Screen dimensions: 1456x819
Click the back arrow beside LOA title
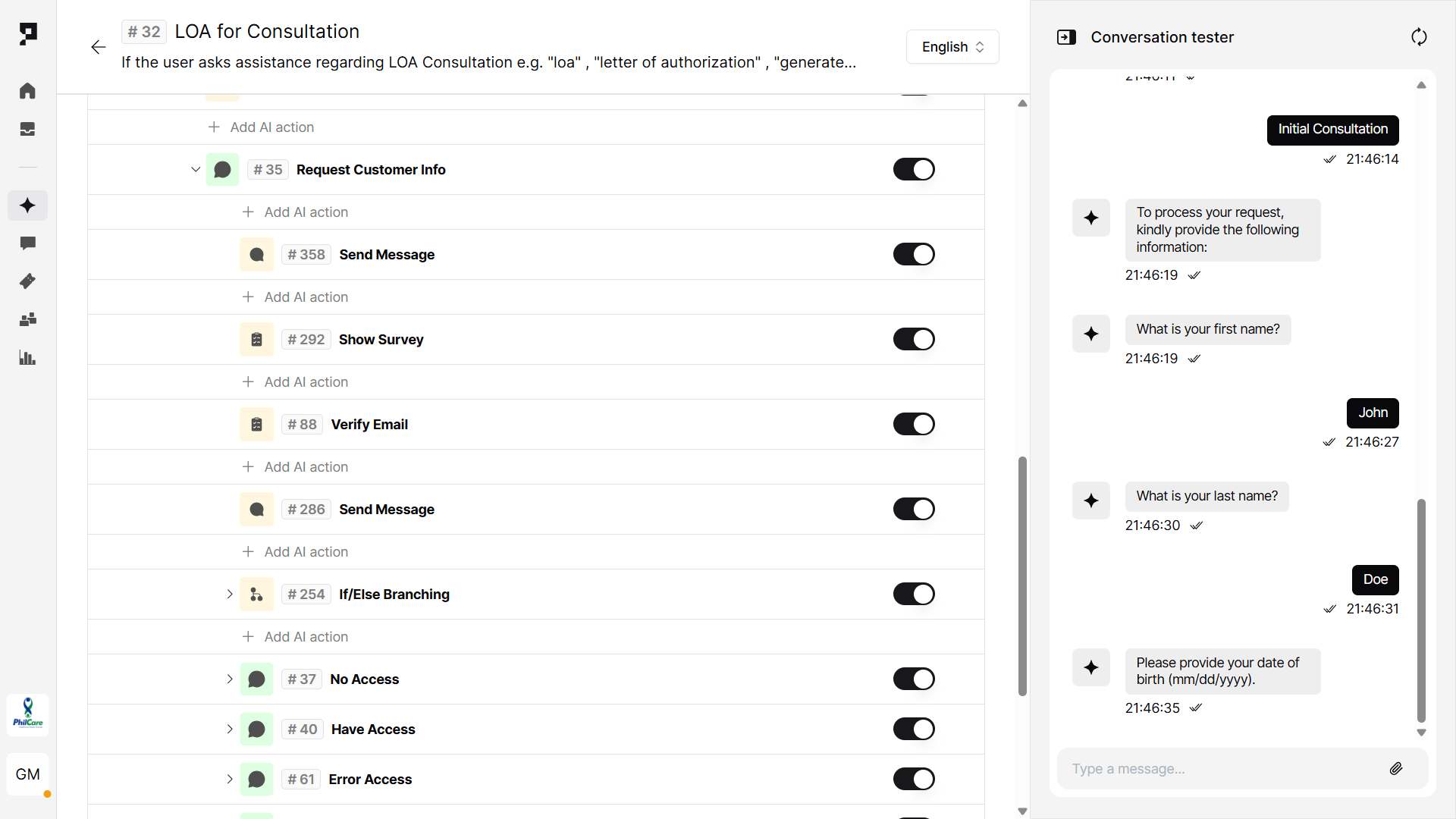point(99,47)
